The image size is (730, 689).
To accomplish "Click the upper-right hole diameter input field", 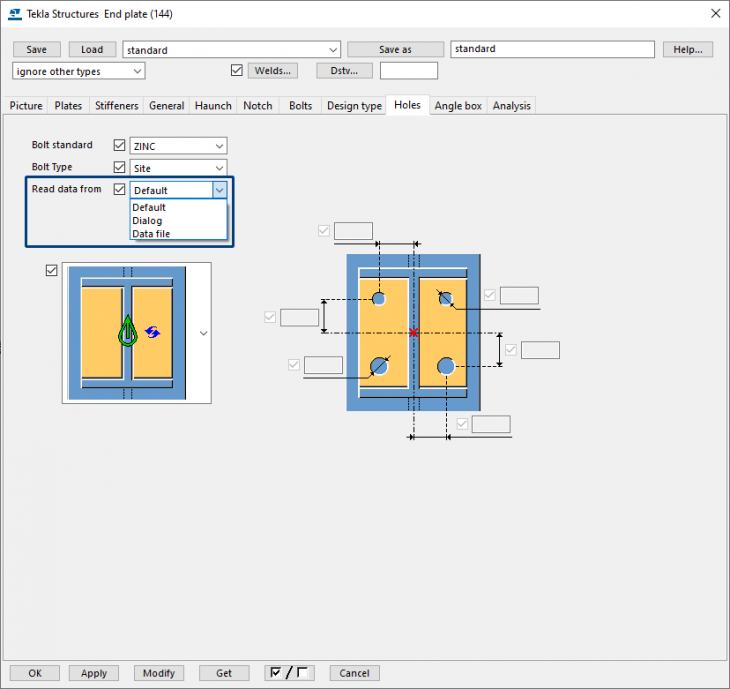I will [x=519, y=296].
